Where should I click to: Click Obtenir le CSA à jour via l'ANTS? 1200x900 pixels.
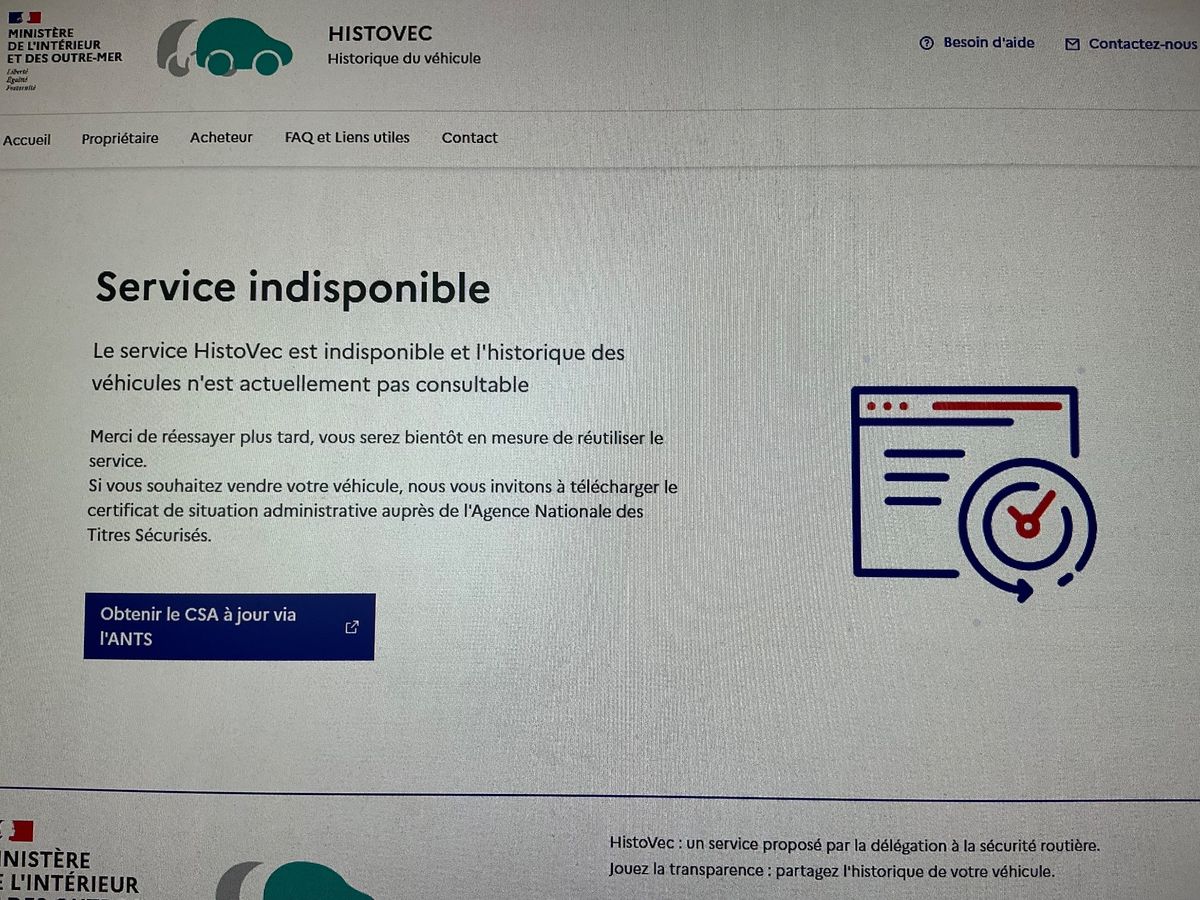pos(229,627)
